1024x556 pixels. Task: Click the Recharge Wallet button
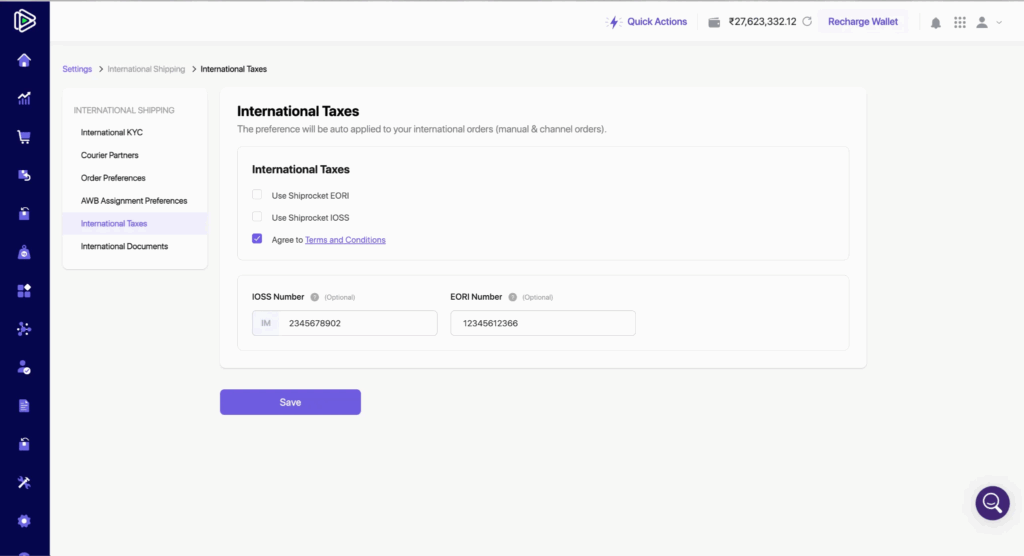coord(862,22)
